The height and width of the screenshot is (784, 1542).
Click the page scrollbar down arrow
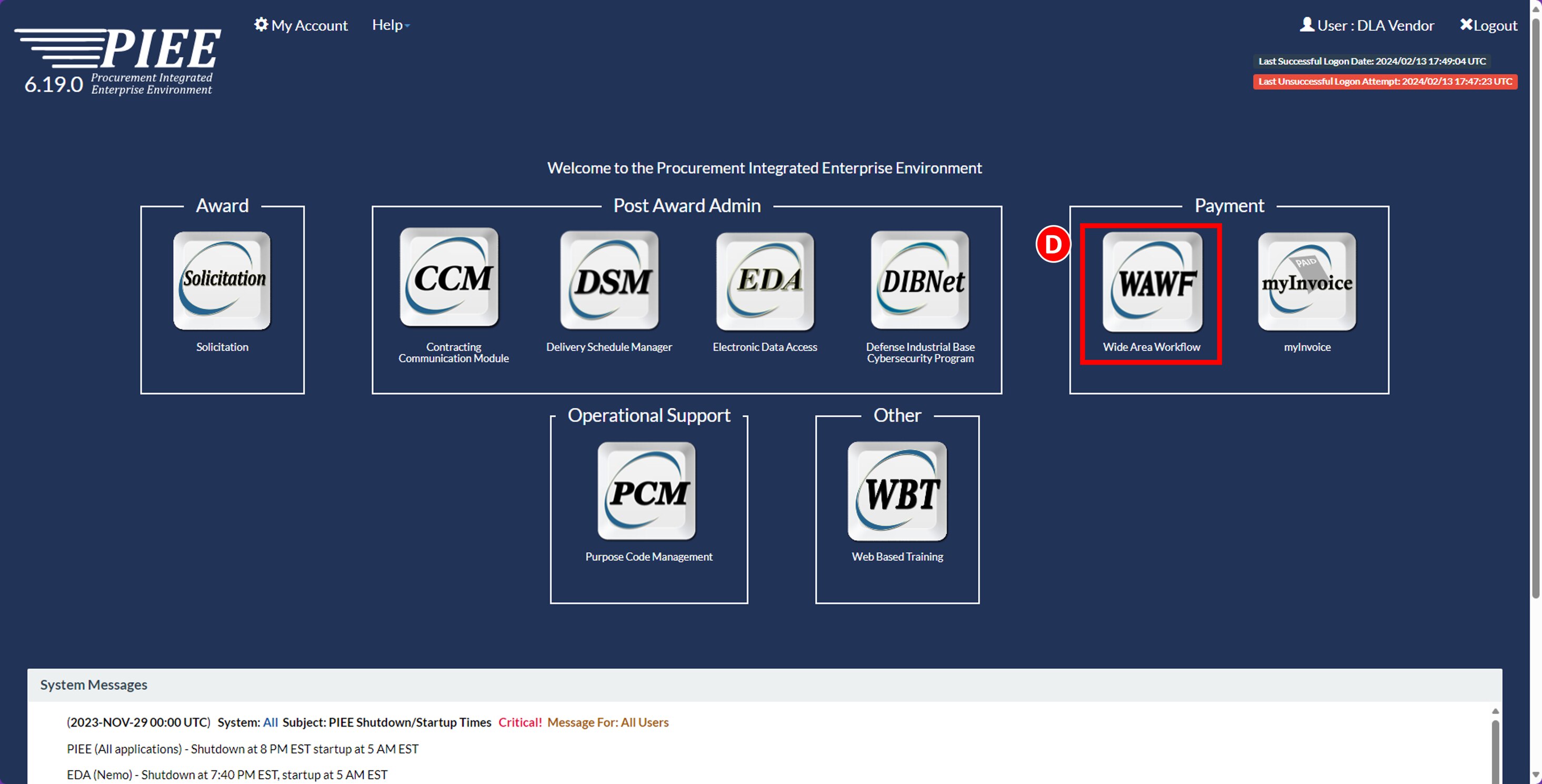click(1535, 776)
